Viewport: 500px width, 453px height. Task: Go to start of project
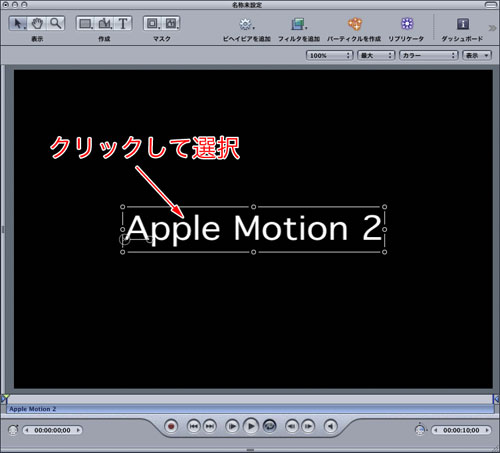click(x=194, y=426)
